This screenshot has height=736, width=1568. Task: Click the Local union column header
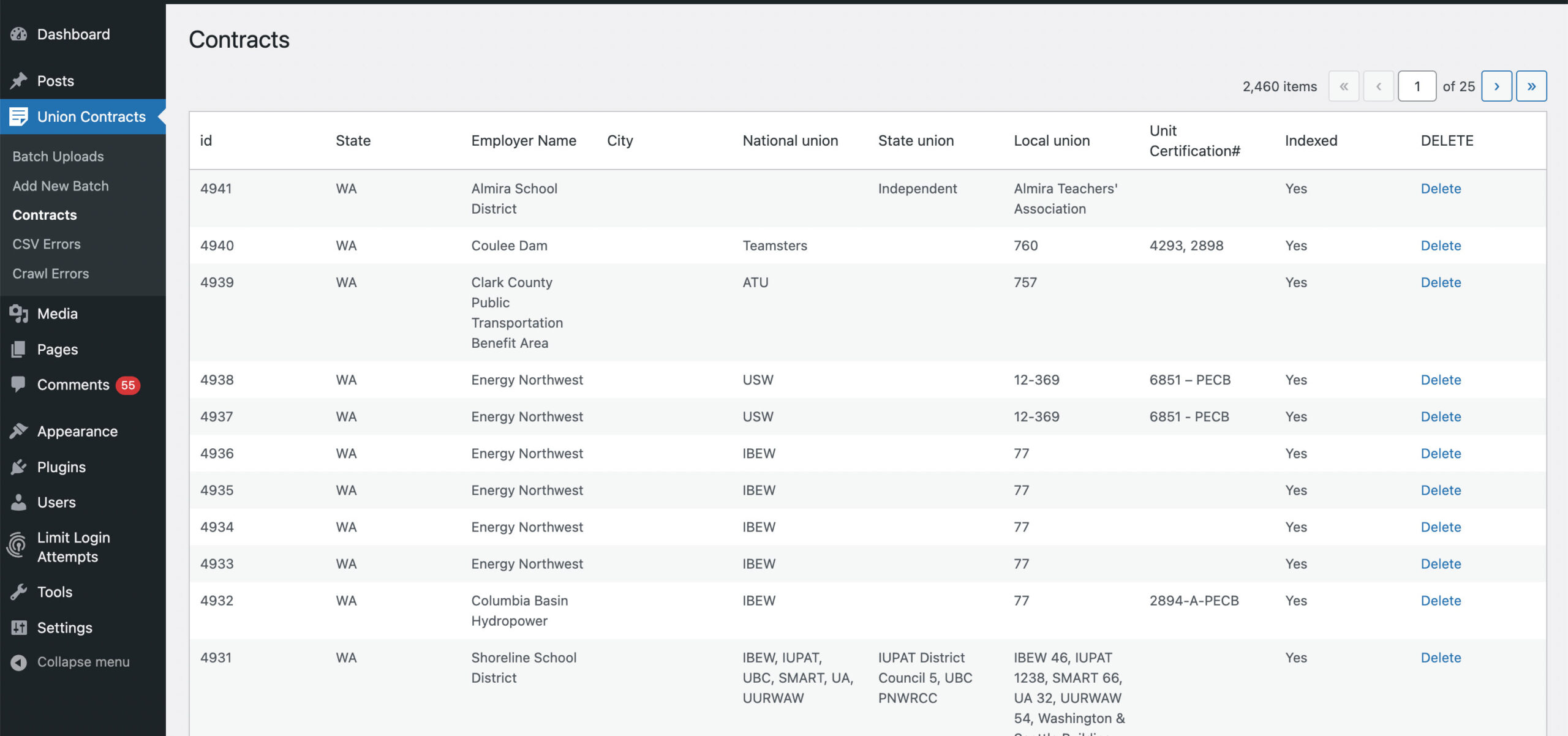[1052, 140]
